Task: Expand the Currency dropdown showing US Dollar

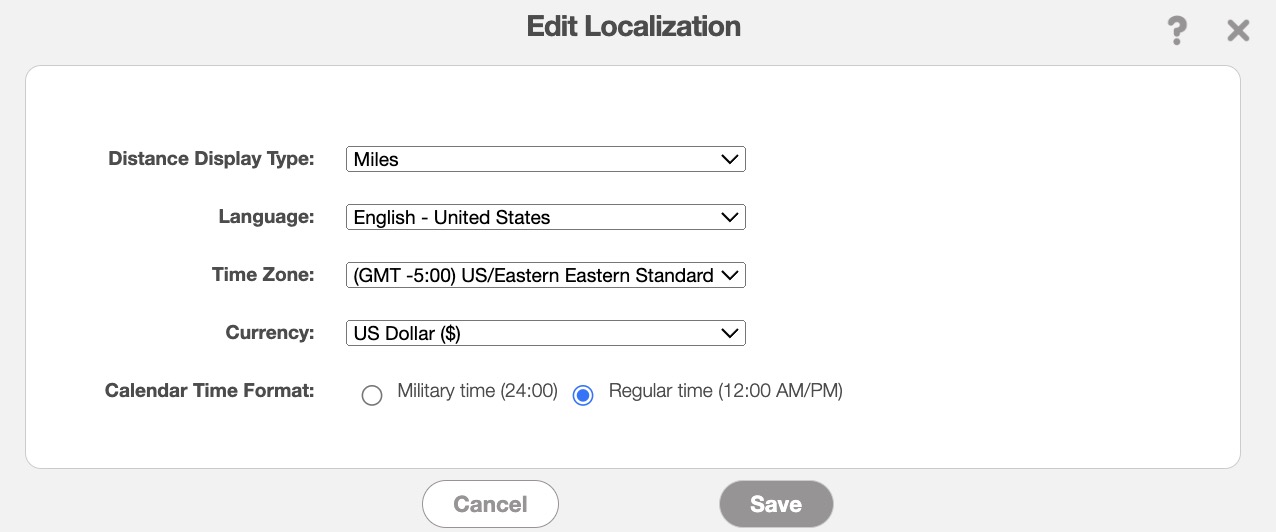Action: pyautogui.click(x=545, y=333)
